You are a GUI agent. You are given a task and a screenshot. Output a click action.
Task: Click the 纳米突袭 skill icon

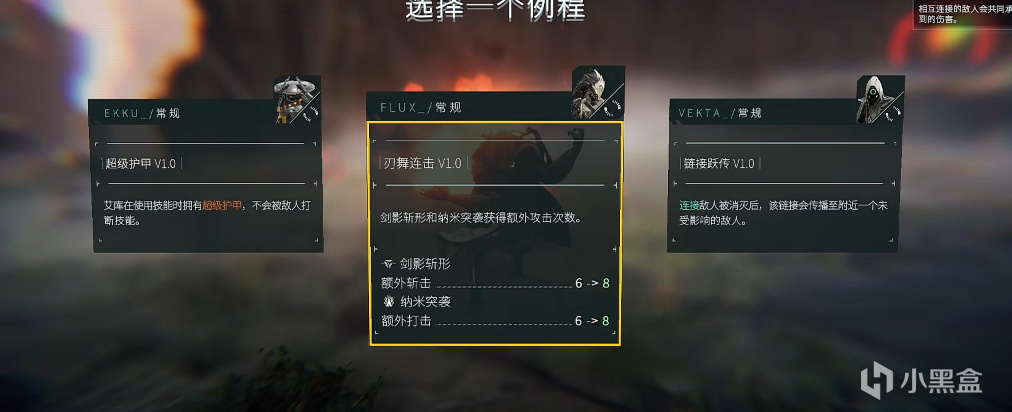coord(389,302)
